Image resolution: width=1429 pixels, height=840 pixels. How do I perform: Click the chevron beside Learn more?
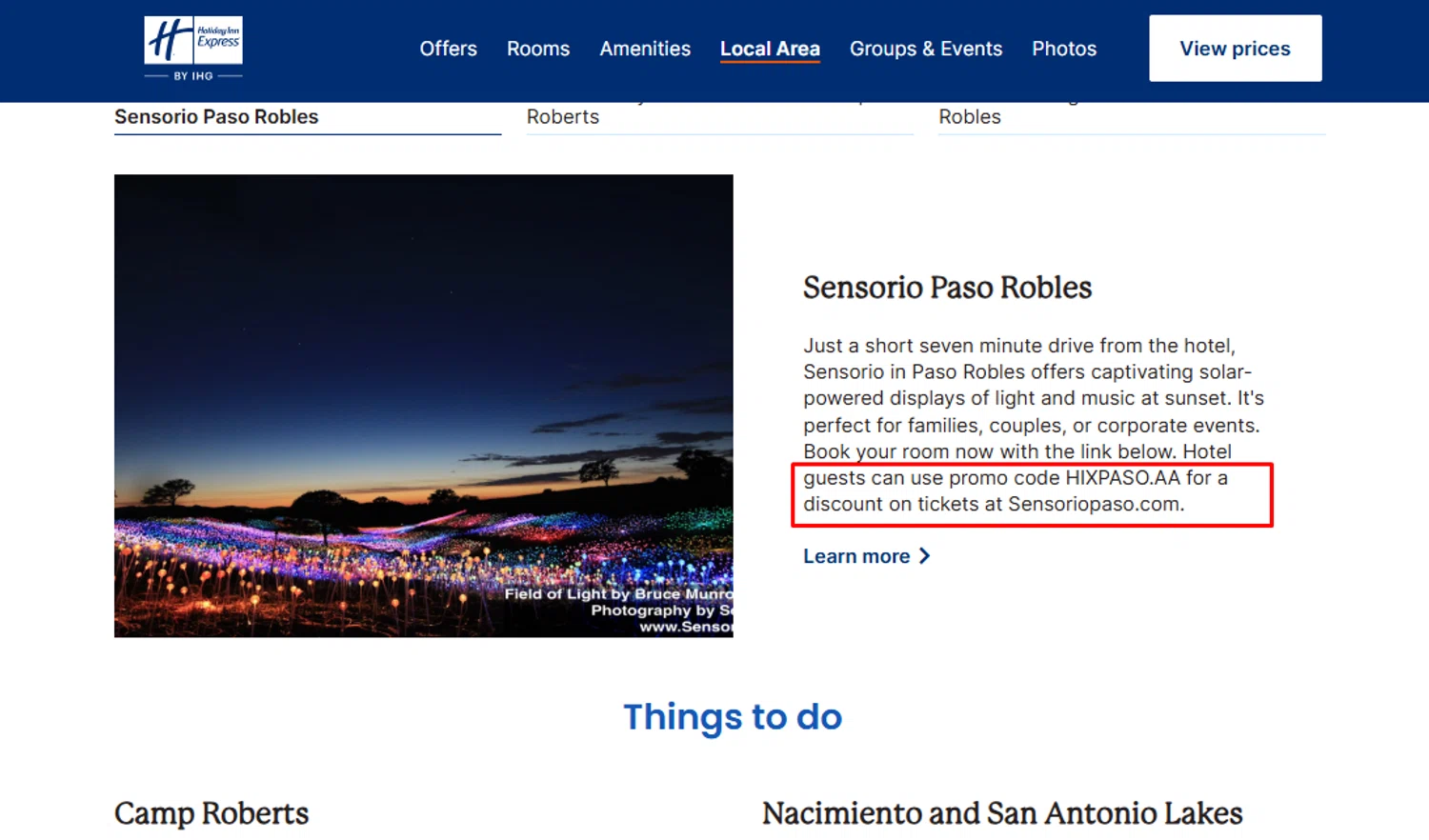click(924, 556)
